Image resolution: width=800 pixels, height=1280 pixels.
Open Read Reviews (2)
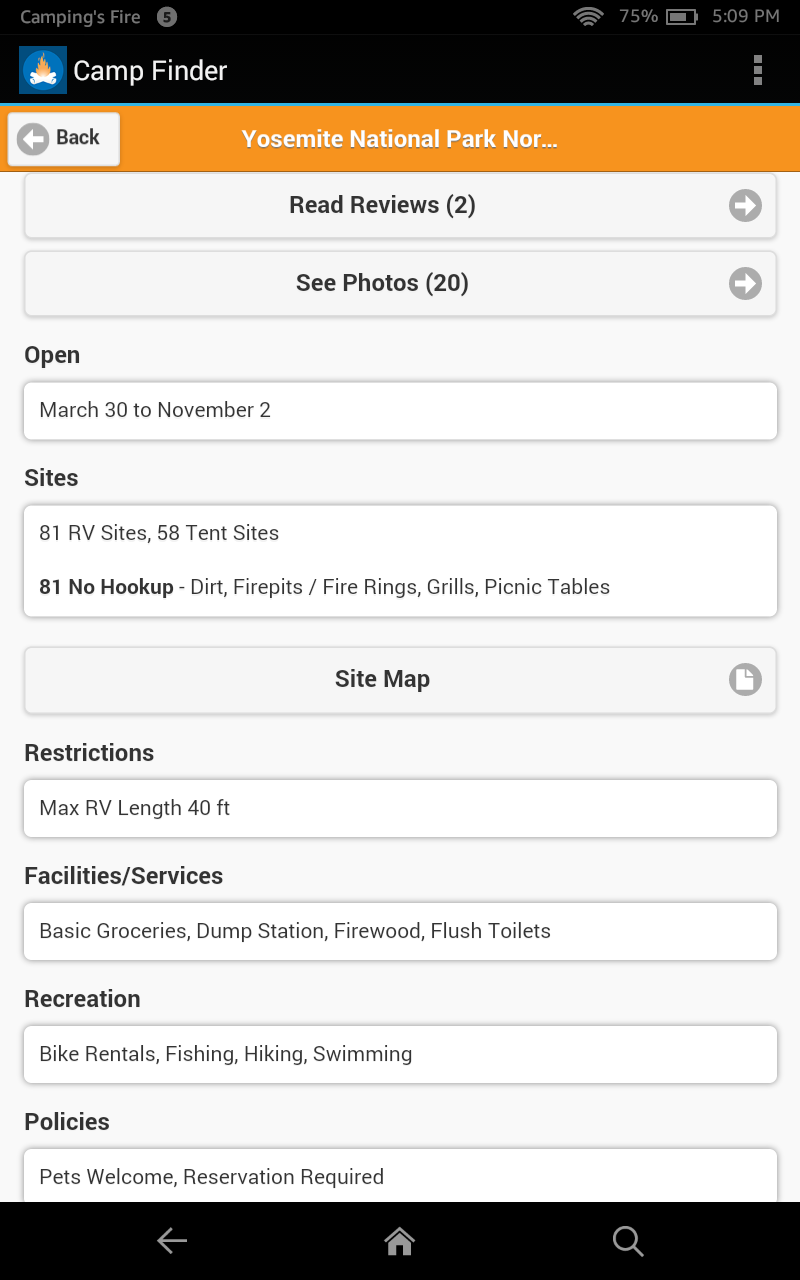382,206
